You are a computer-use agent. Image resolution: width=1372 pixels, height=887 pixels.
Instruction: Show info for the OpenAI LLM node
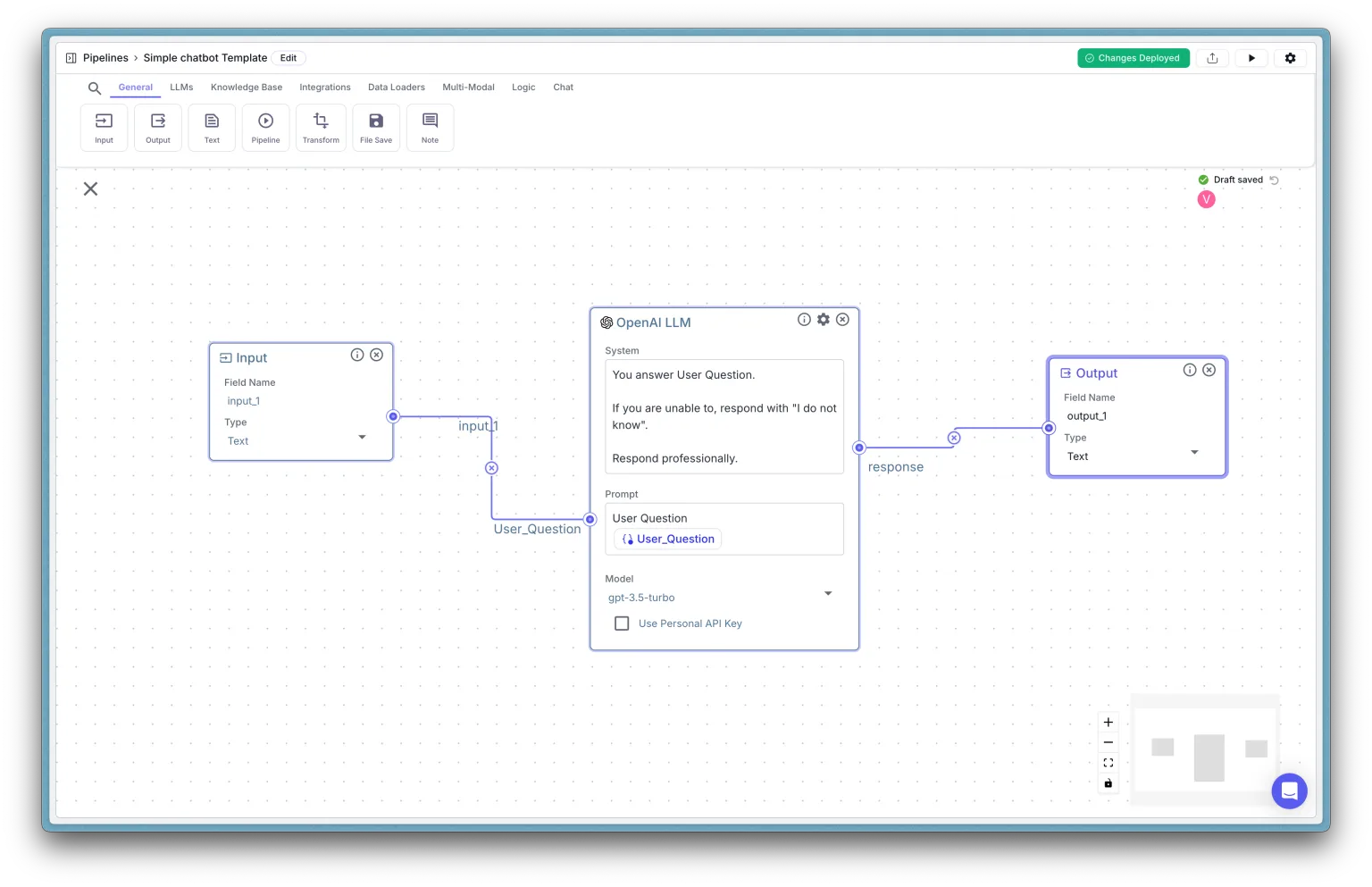[x=804, y=319]
